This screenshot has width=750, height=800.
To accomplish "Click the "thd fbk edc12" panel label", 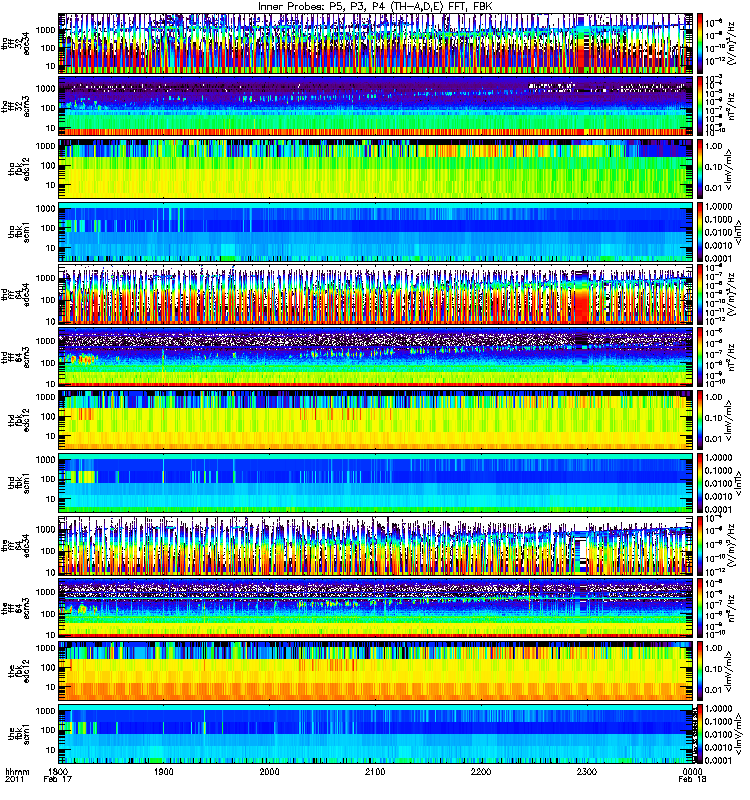I will click(x=19, y=420).
